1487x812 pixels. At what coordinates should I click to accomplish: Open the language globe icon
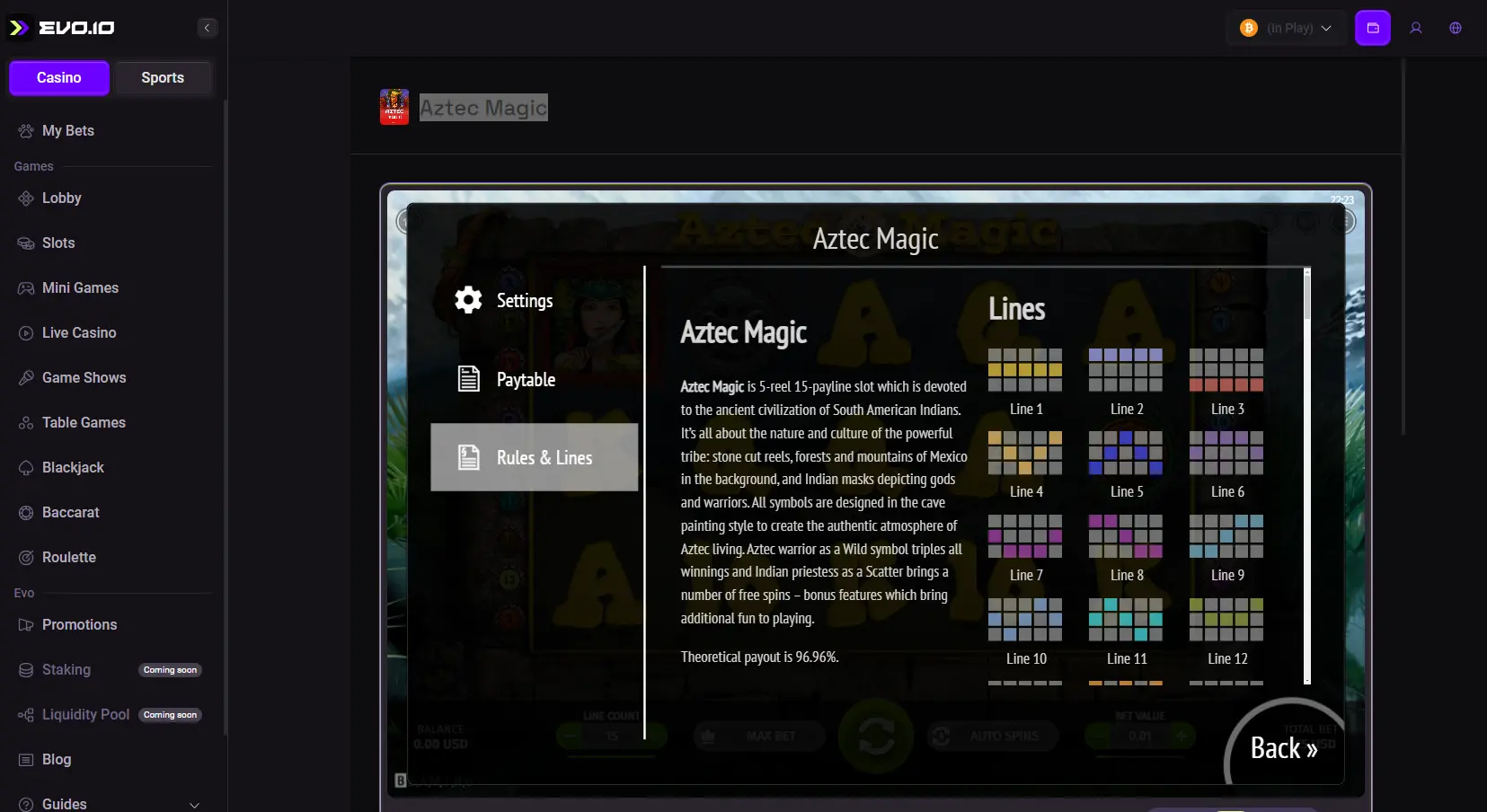tap(1456, 28)
